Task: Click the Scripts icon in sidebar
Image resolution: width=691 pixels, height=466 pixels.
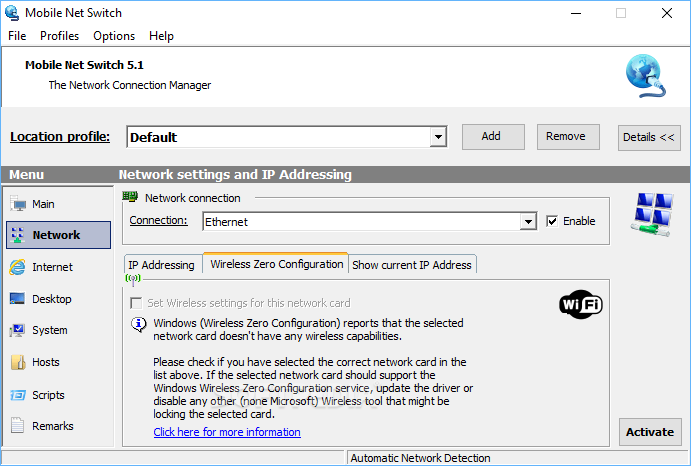Action: coord(18,395)
